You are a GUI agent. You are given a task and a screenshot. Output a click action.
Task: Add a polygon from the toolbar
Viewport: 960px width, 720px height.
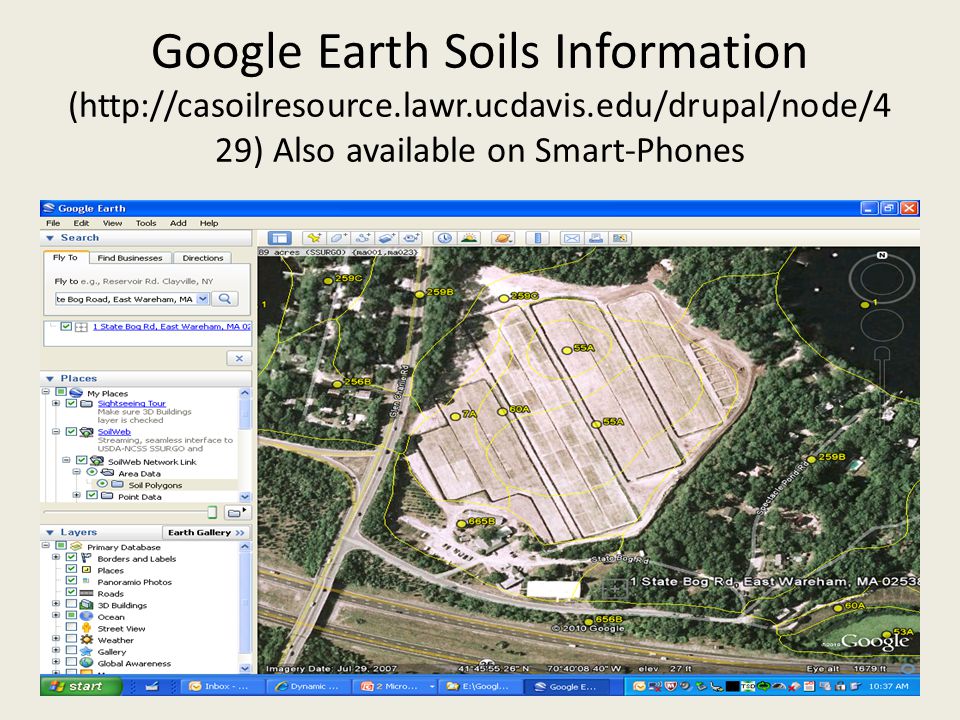[x=339, y=238]
